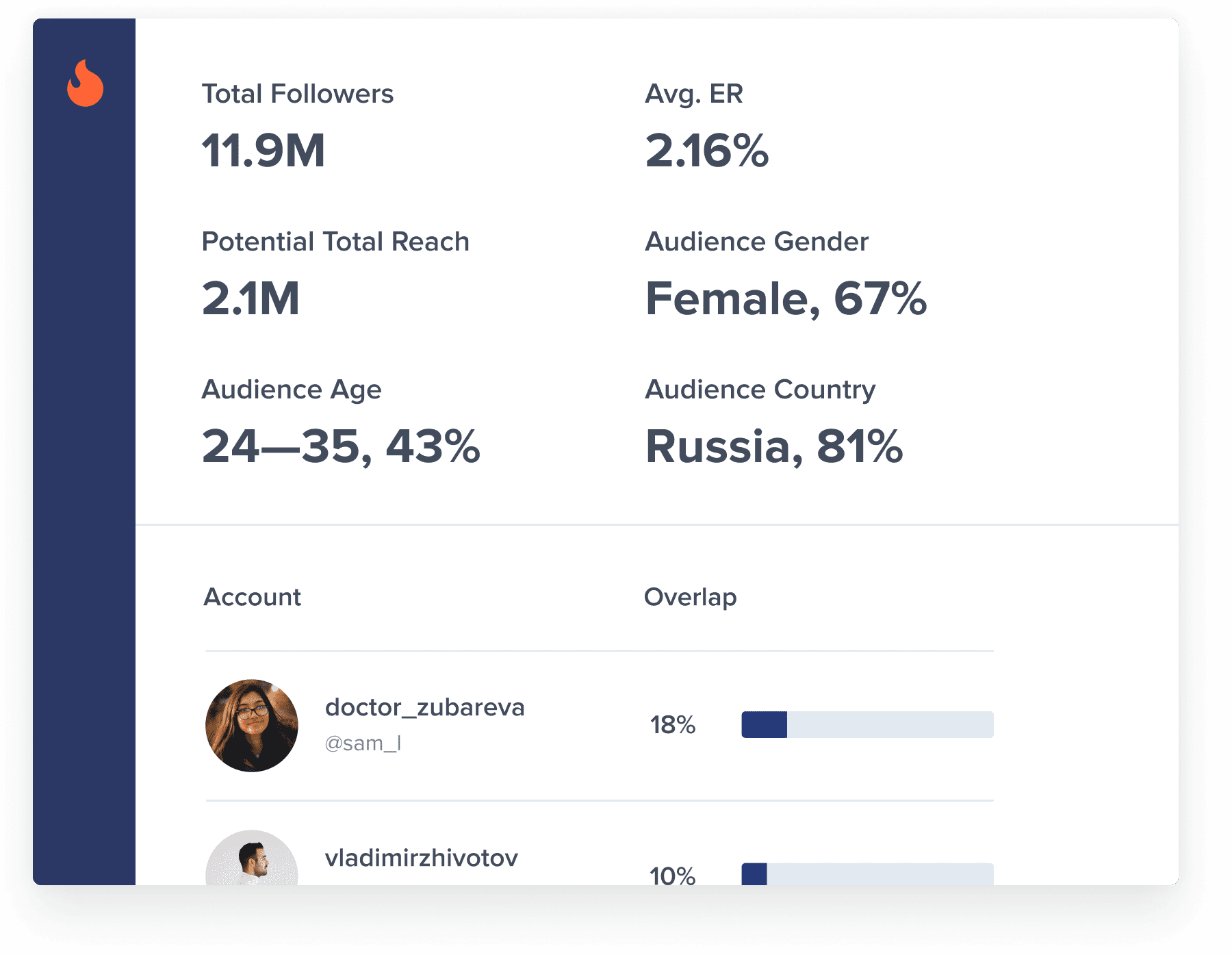This screenshot has height=955, width=1232.
Task: Select the Russia, 81% country stat
Action: tap(774, 446)
